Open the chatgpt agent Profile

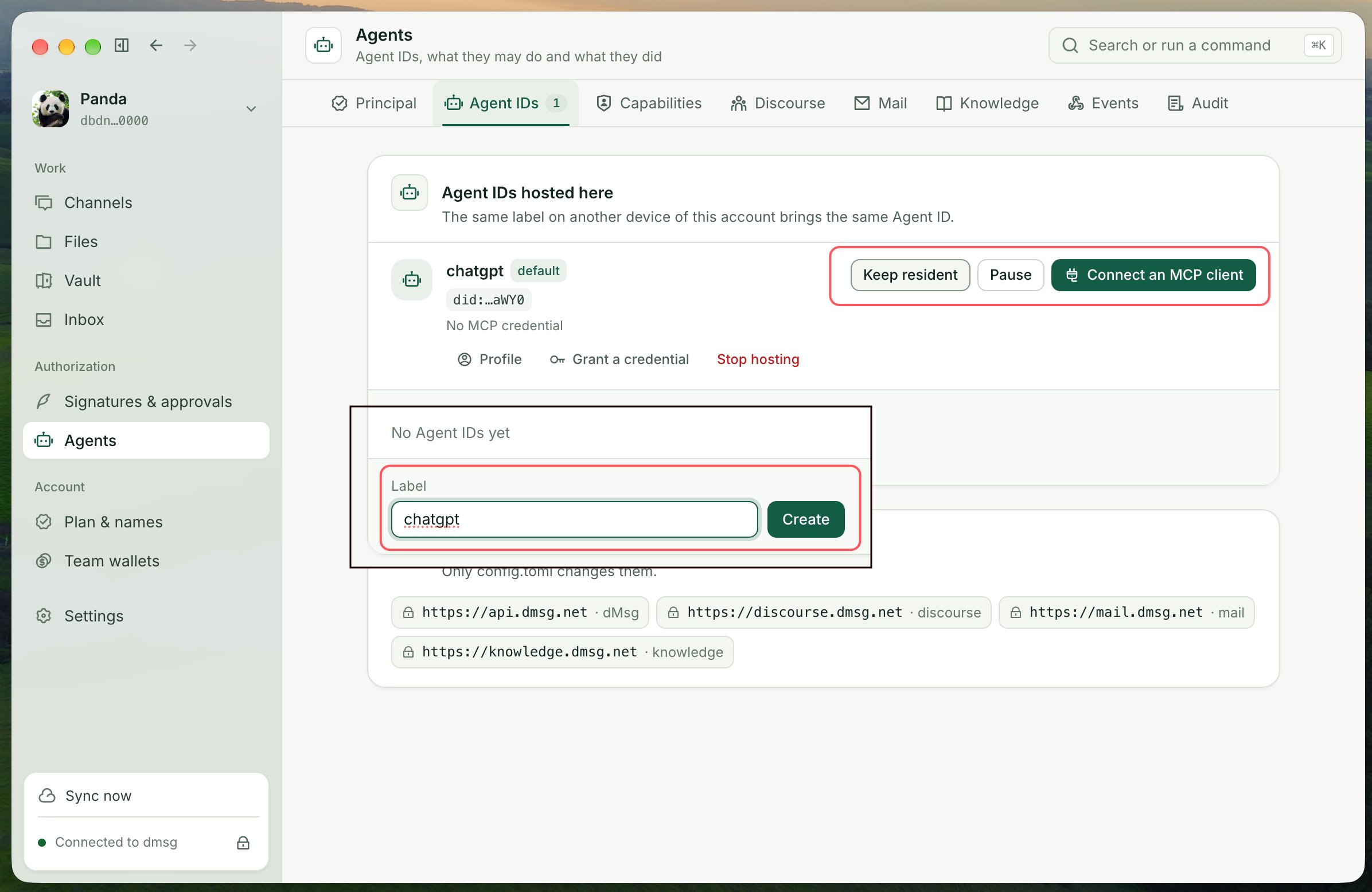click(x=489, y=359)
